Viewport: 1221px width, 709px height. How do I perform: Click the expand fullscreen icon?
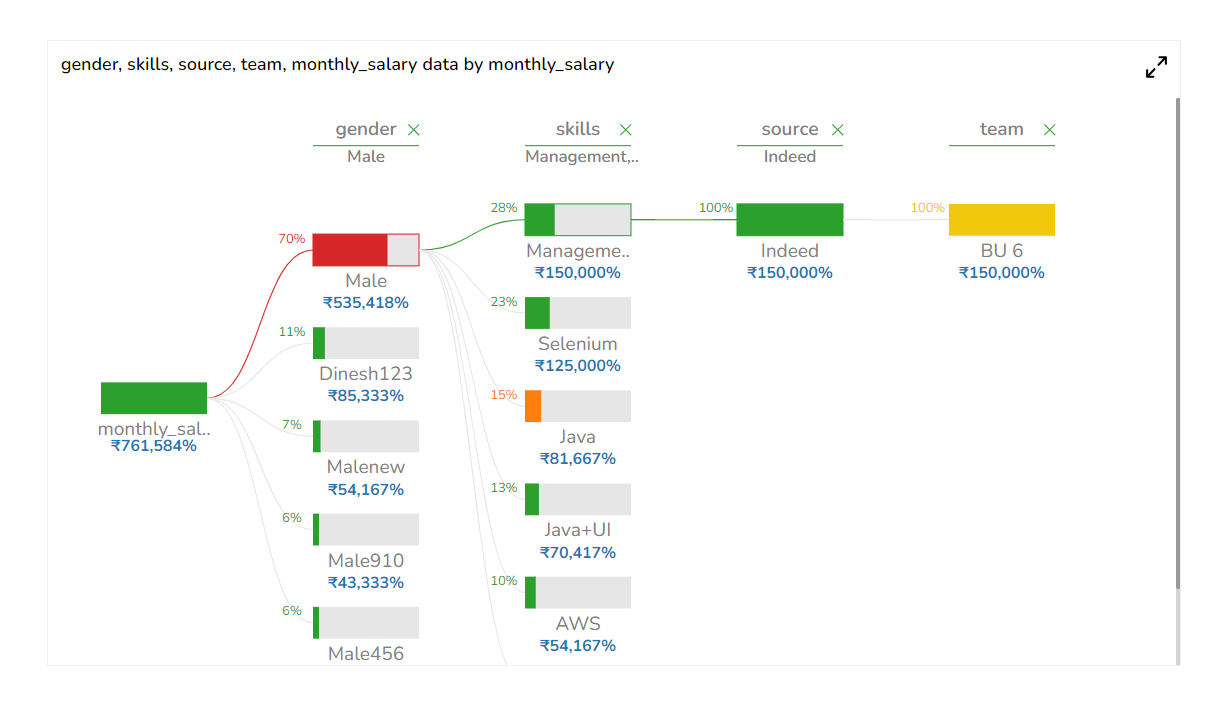[x=1156, y=67]
